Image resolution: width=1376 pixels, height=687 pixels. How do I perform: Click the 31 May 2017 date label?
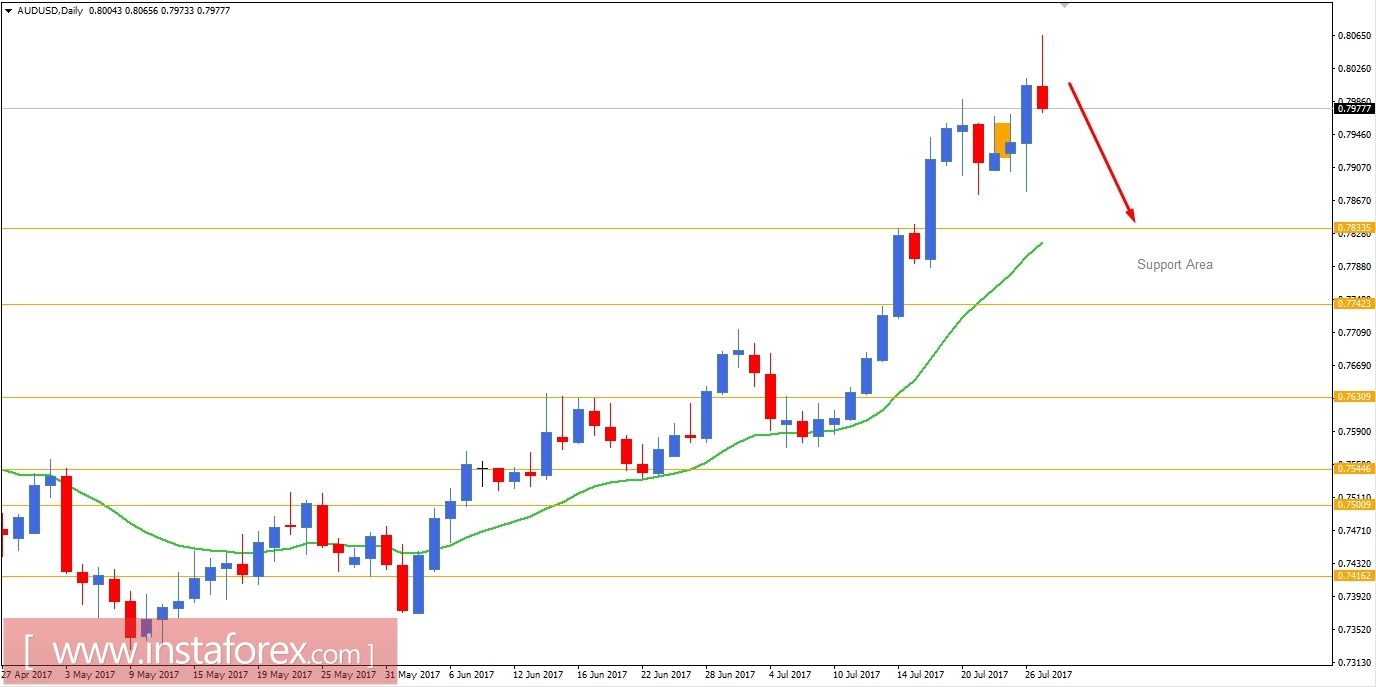pos(410,674)
